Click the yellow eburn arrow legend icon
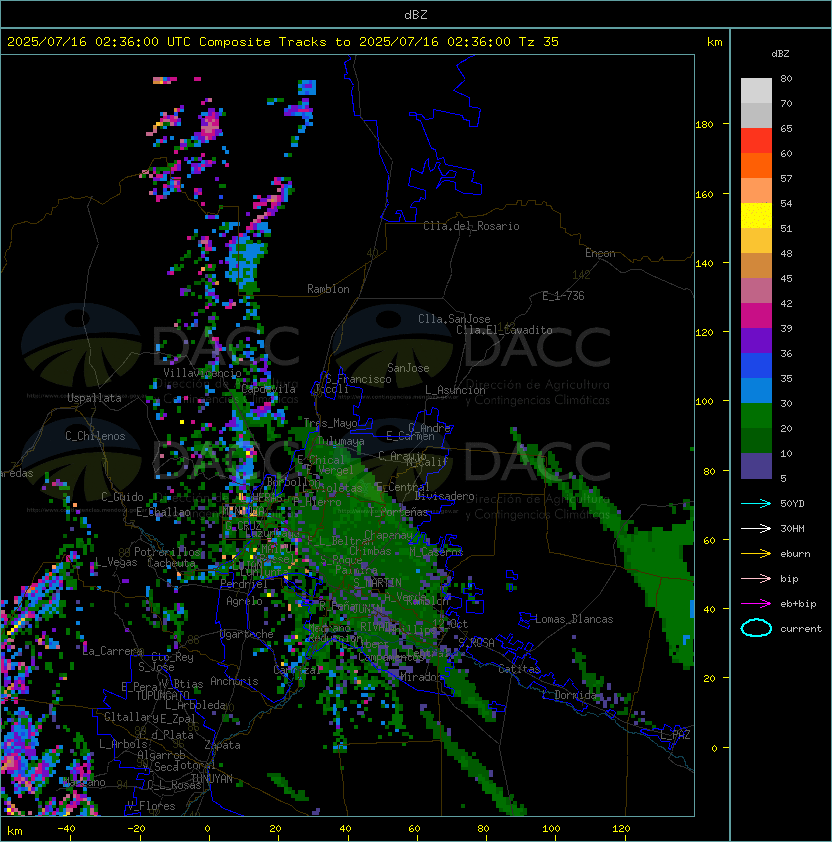This screenshot has height=842, width=832. tap(756, 554)
